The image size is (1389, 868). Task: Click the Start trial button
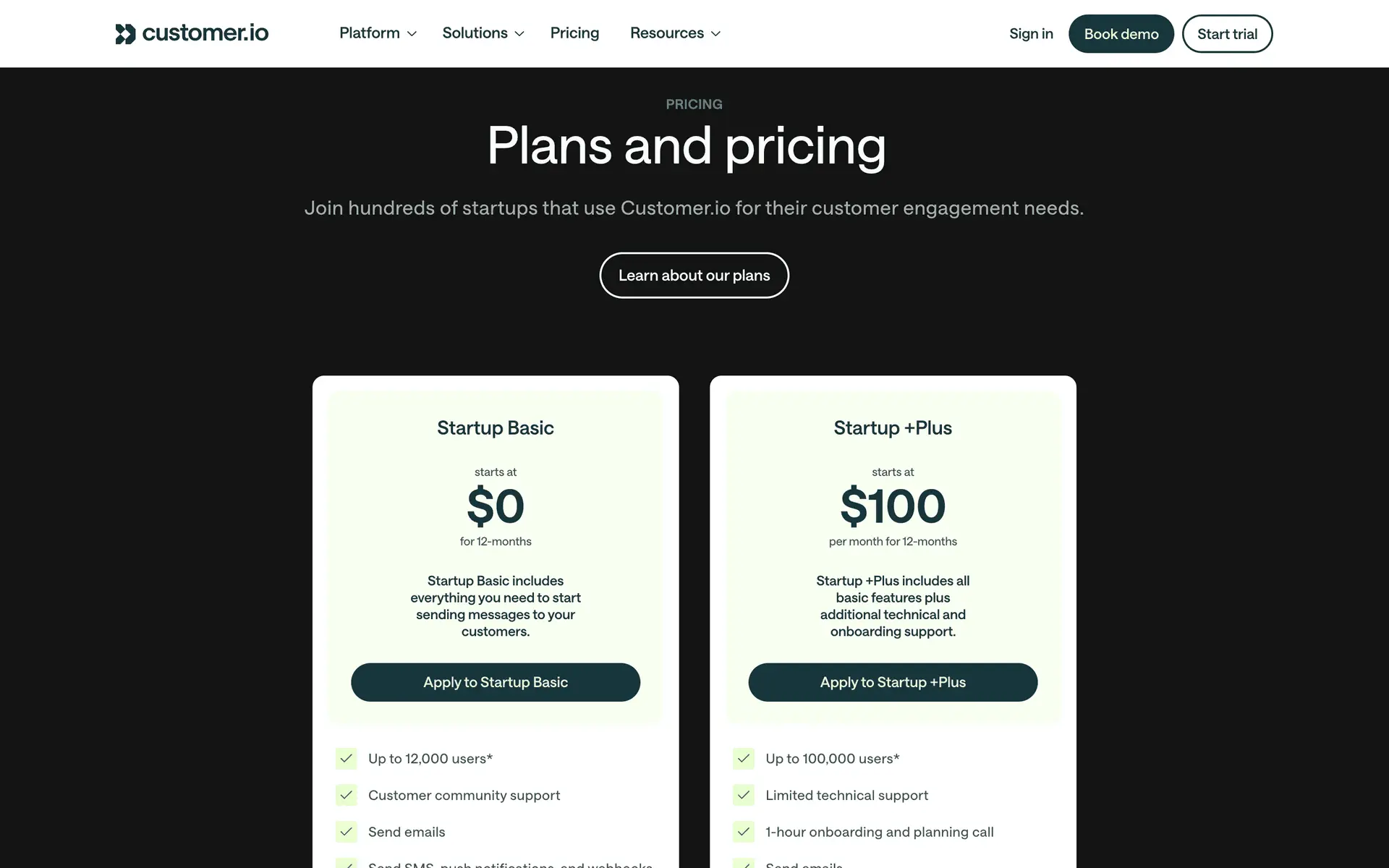pos(1227,34)
